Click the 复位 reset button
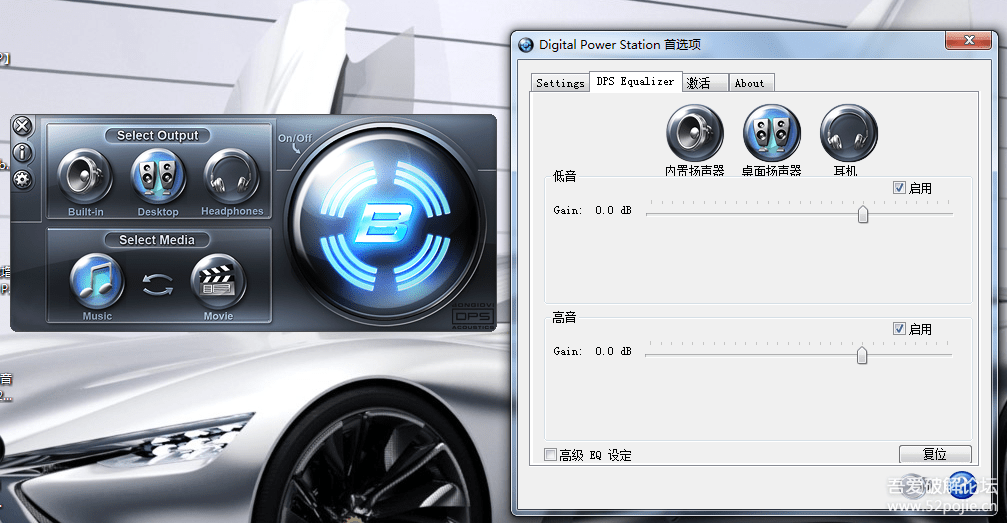 934,454
